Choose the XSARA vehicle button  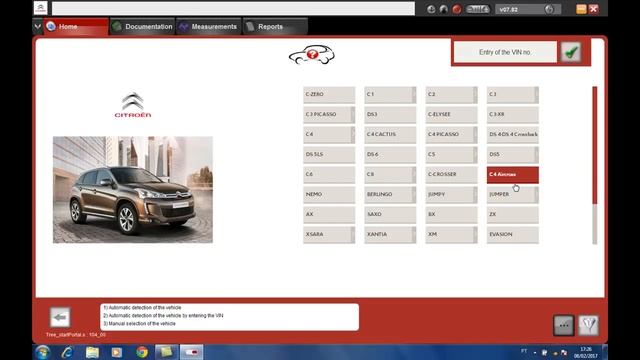coord(329,234)
